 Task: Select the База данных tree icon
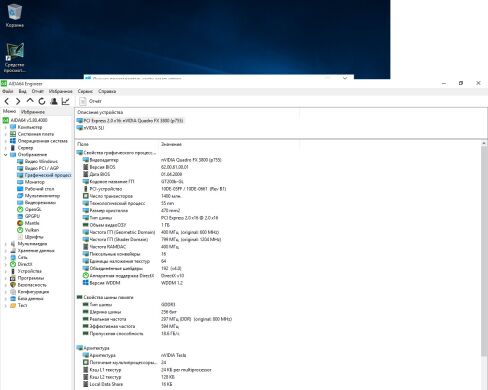[13, 299]
